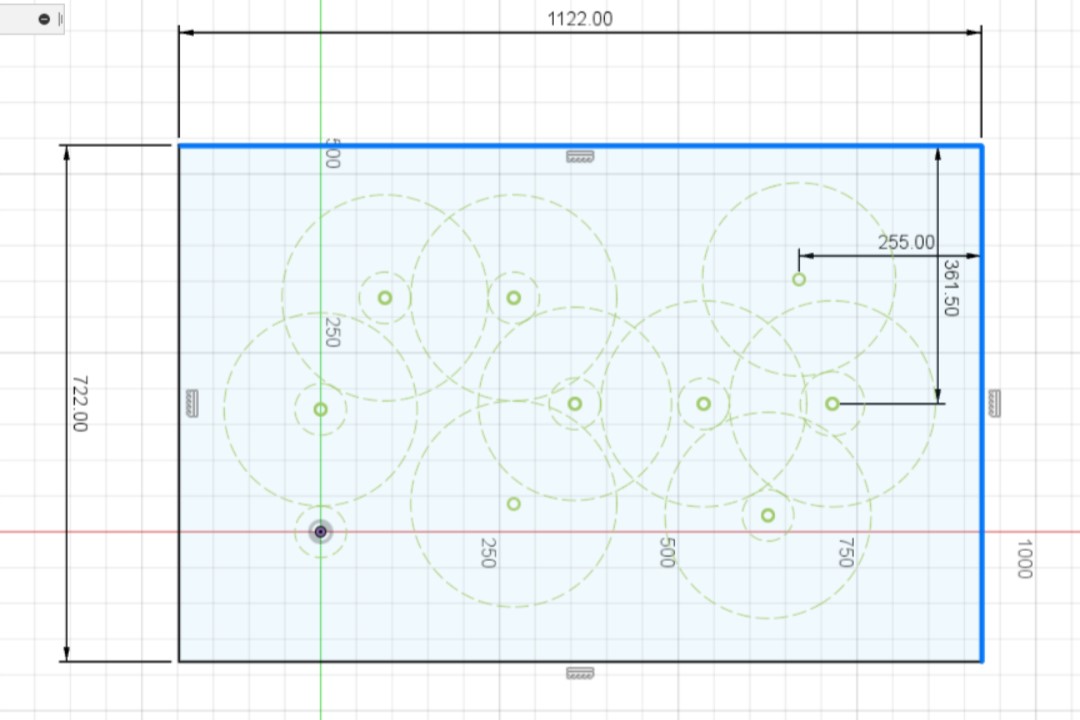Select the horizontal constraint icon on bottom edge
1080x720 pixels.
coord(580,673)
